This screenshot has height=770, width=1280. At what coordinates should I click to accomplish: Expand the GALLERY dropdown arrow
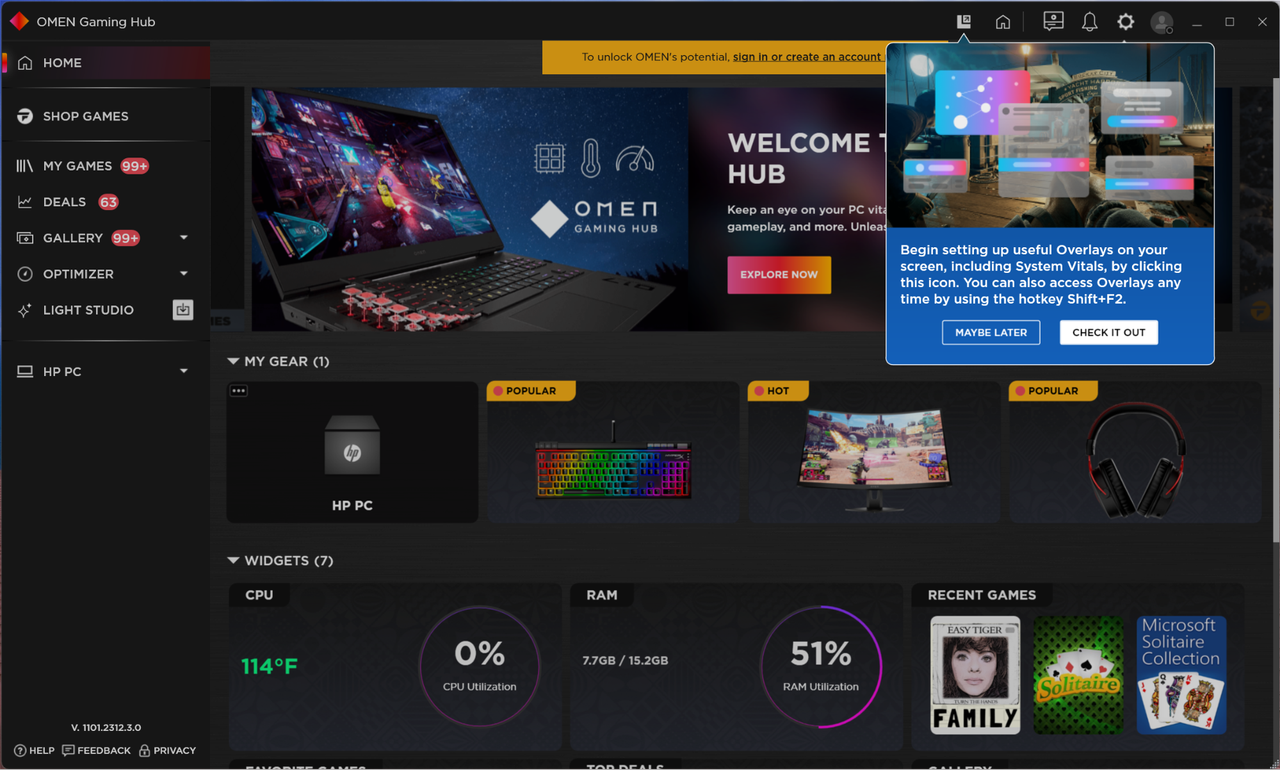click(184, 238)
